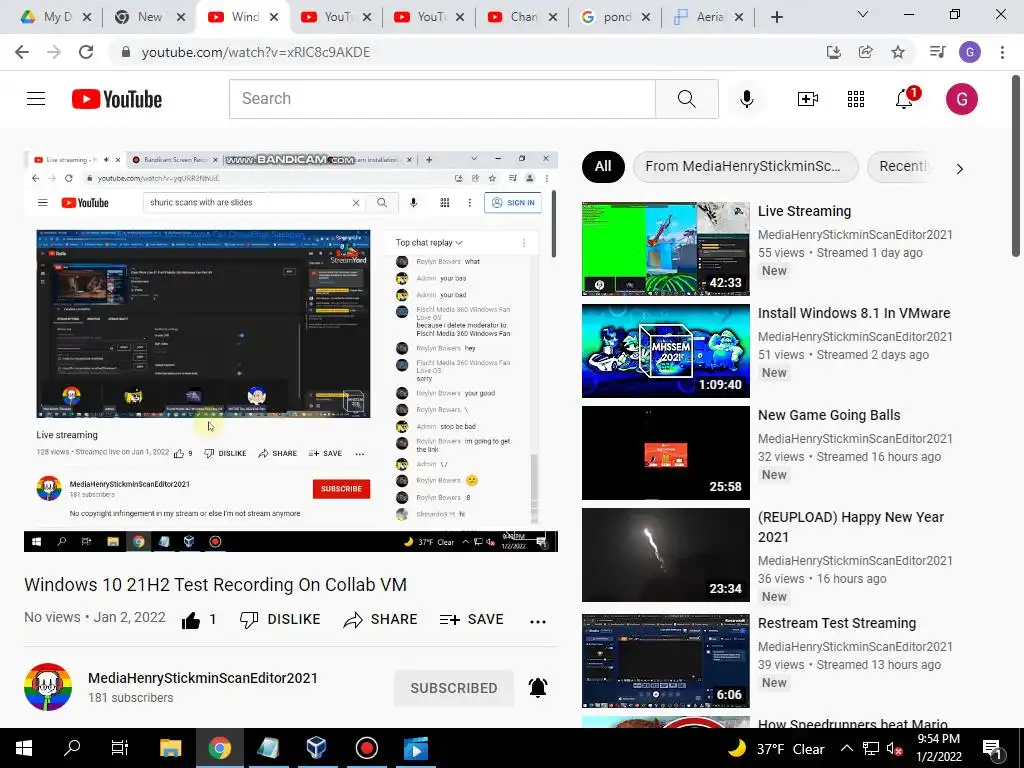Share the Windows 10 21H2 video
Viewport: 1024px width, 768px height.
point(380,619)
